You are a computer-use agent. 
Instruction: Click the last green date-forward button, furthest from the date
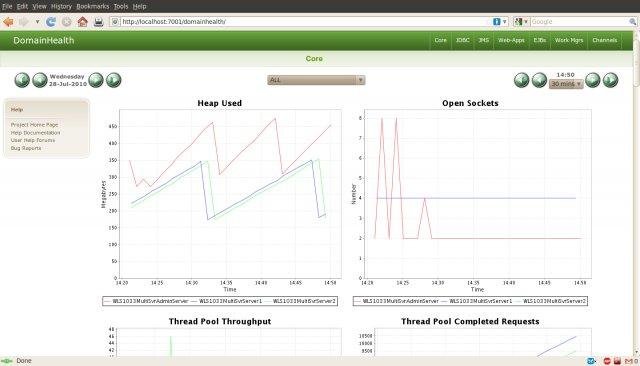pos(114,80)
